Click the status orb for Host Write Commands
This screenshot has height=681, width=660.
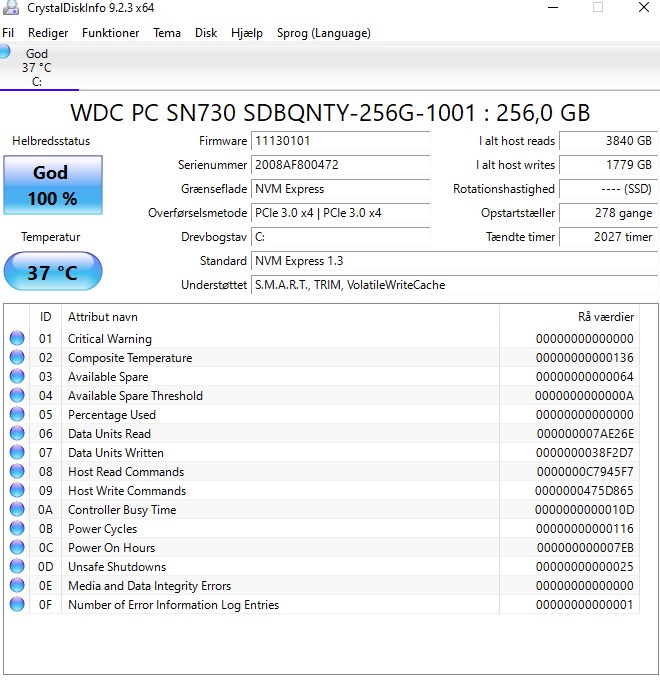(17, 491)
